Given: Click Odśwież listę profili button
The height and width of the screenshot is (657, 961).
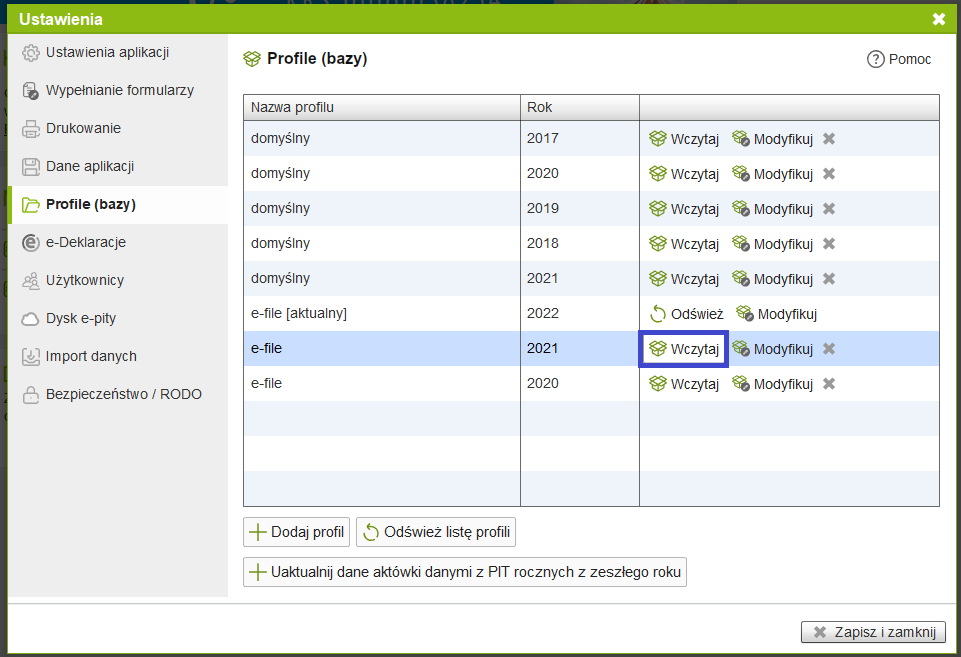Looking at the screenshot, I should 436,532.
